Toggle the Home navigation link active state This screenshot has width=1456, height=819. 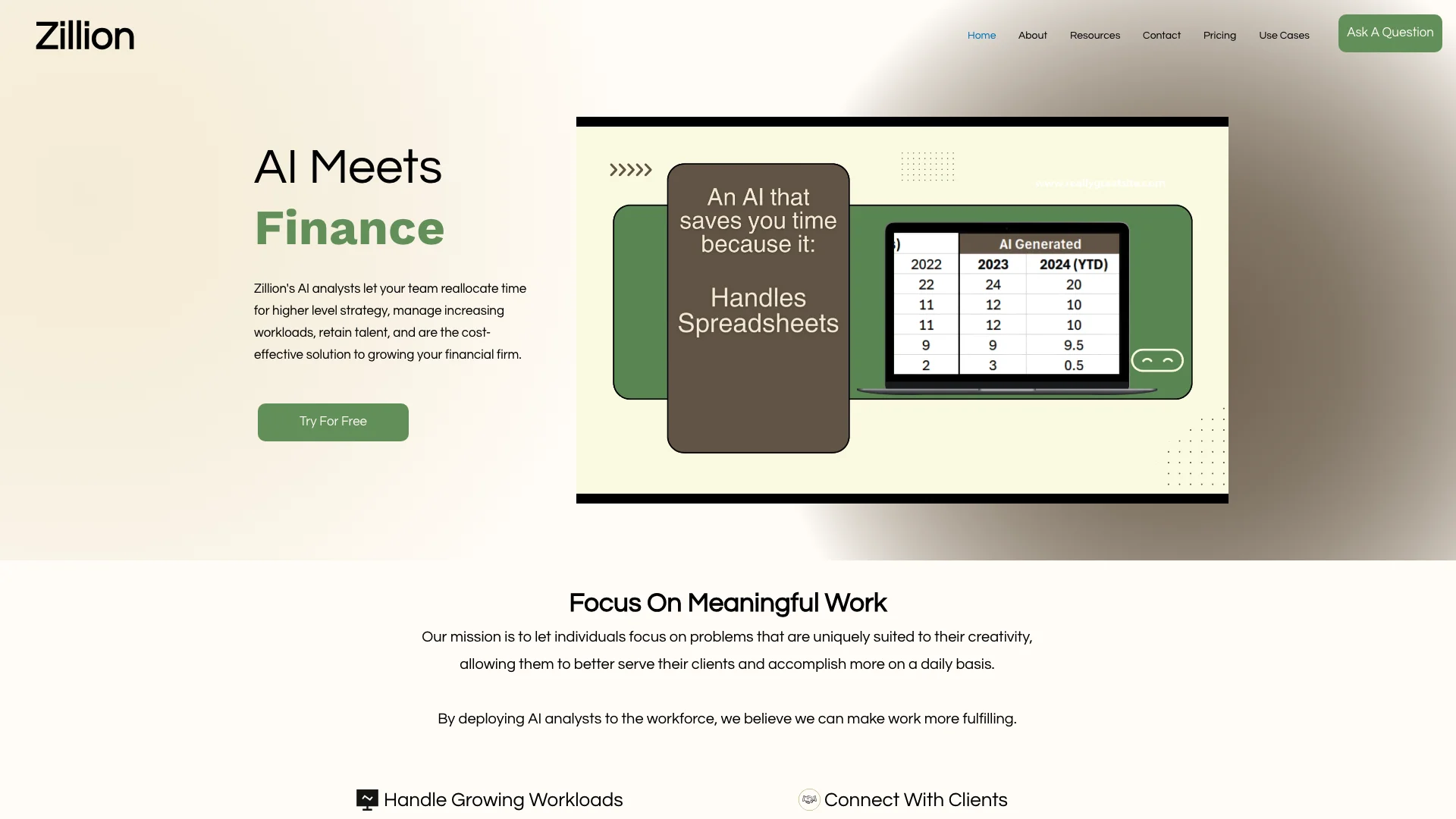click(981, 35)
